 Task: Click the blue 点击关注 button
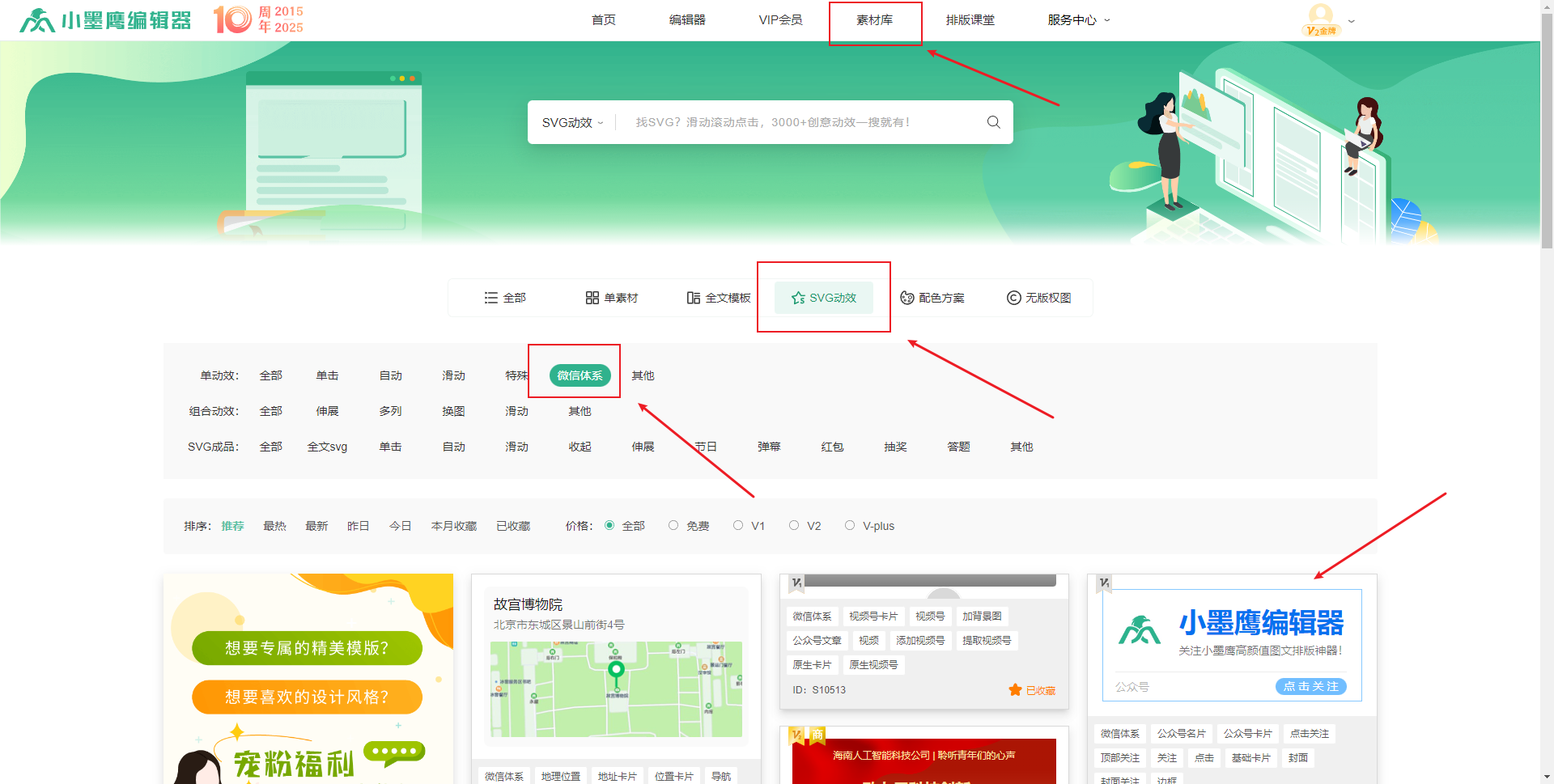1311,686
